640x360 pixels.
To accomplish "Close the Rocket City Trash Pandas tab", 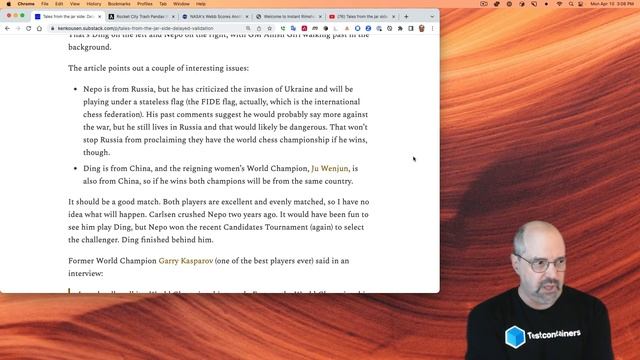I will [x=173, y=17].
